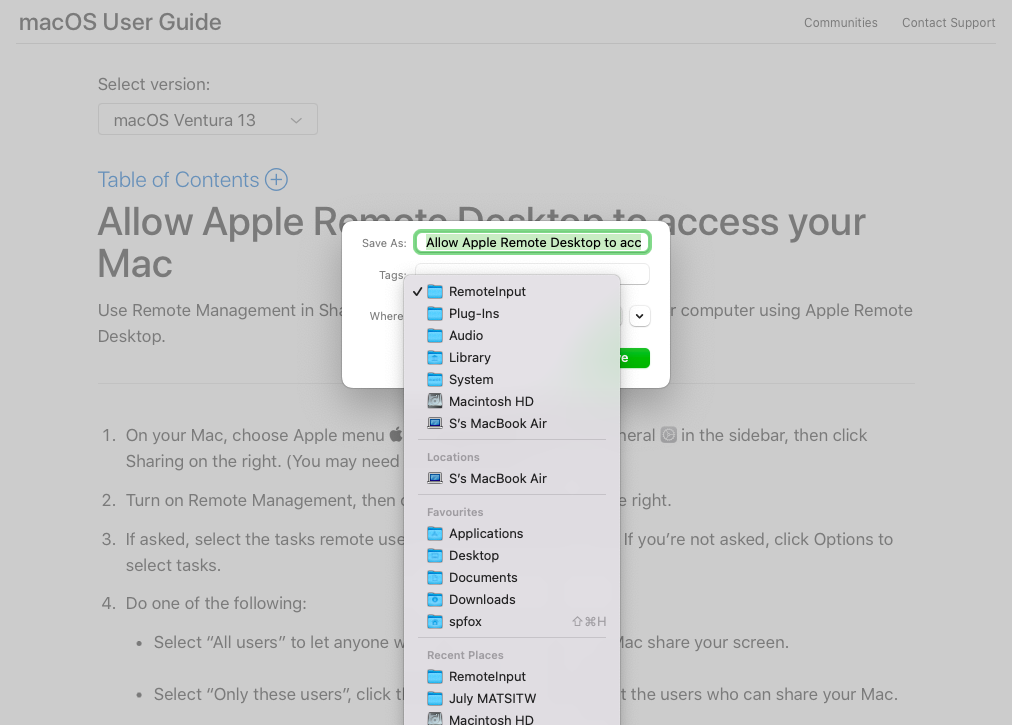The image size is (1012, 725).
Task: Choose Applications in Favourites
Action: [x=512, y=534]
